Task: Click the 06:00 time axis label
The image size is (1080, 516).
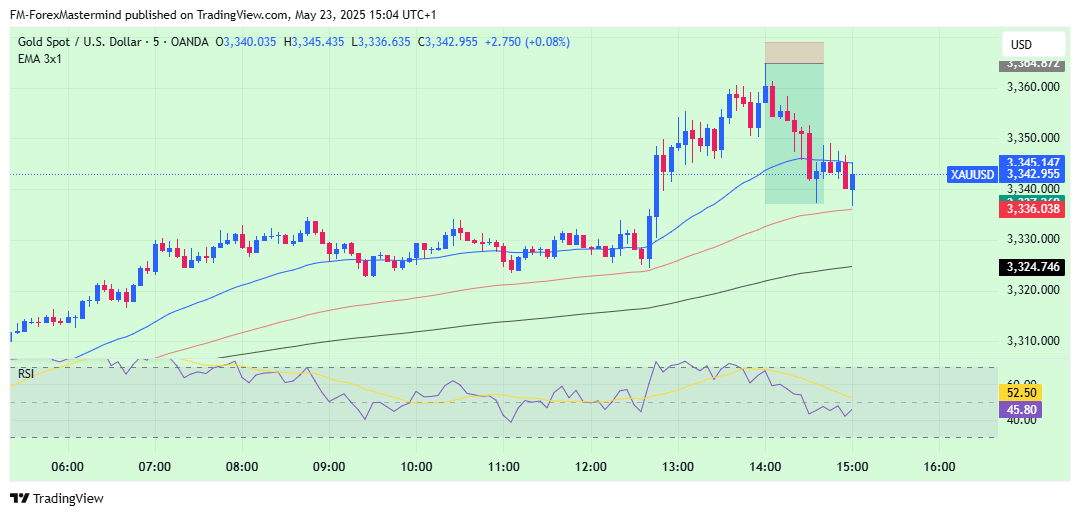Action: 68,466
